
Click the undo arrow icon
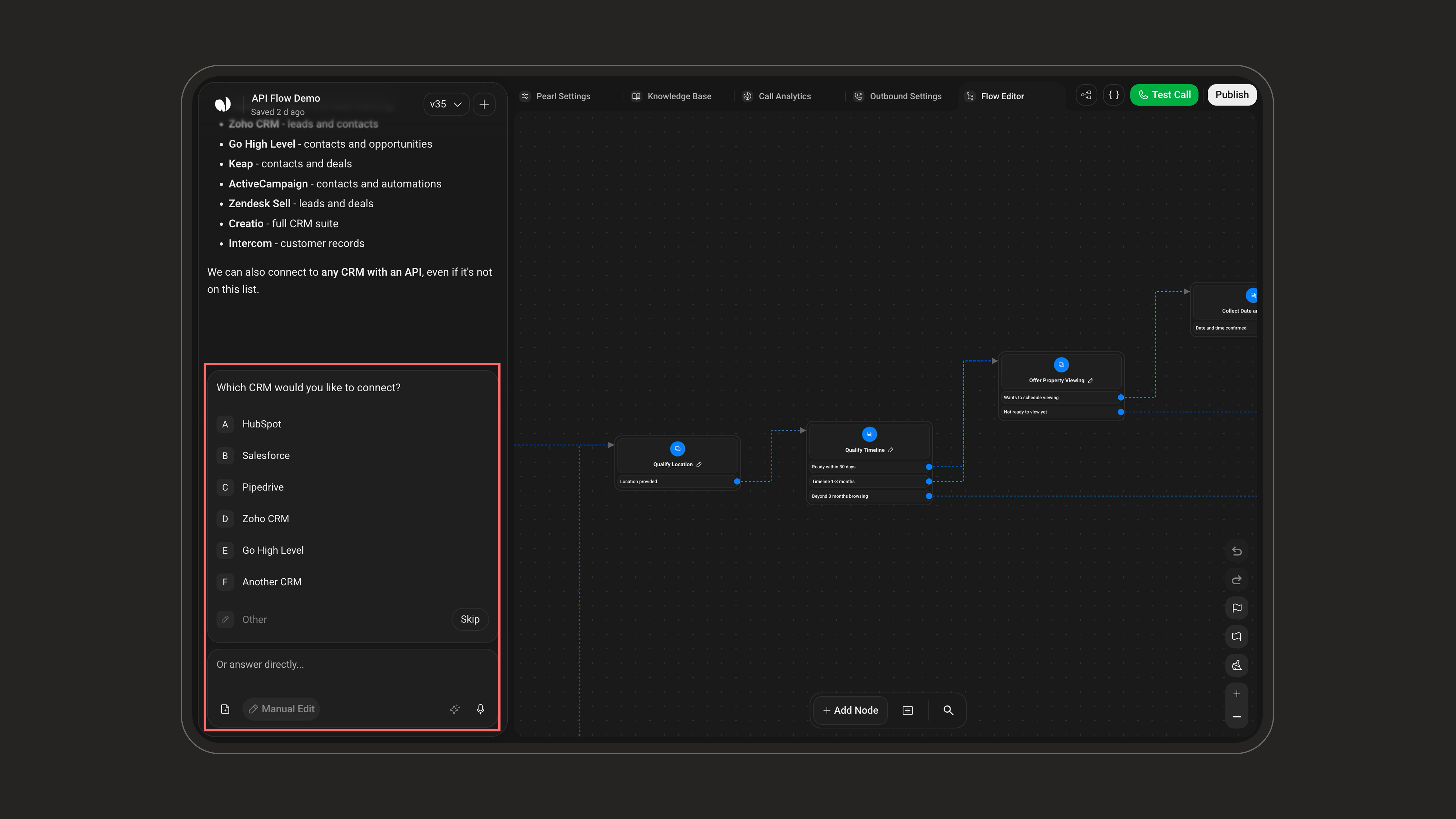pos(1237,551)
